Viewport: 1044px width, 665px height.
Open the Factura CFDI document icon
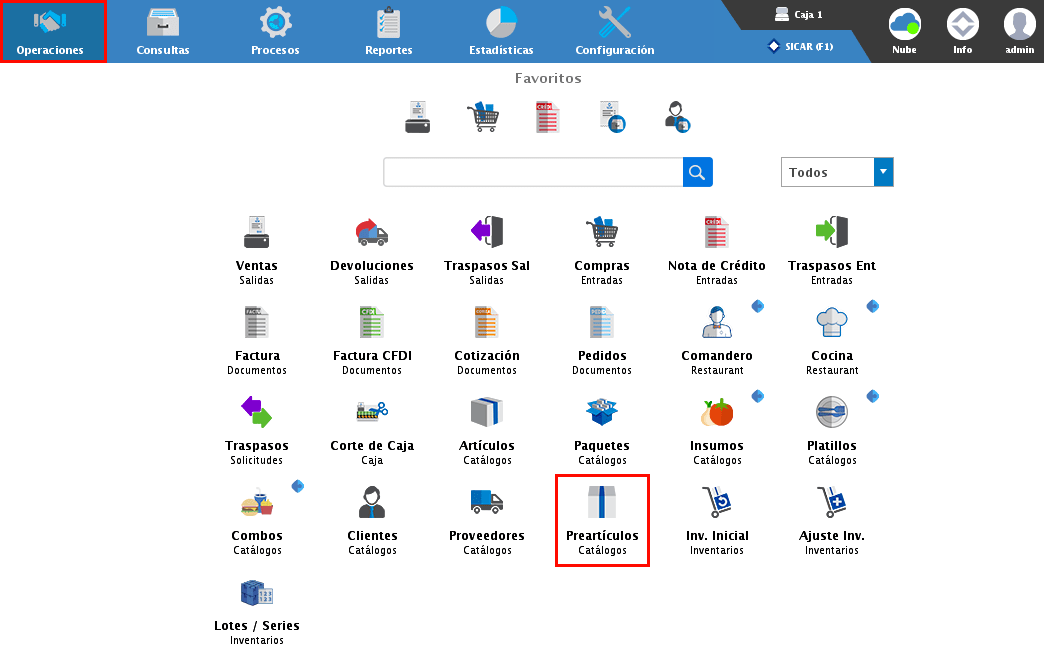pyautogui.click(x=371, y=324)
